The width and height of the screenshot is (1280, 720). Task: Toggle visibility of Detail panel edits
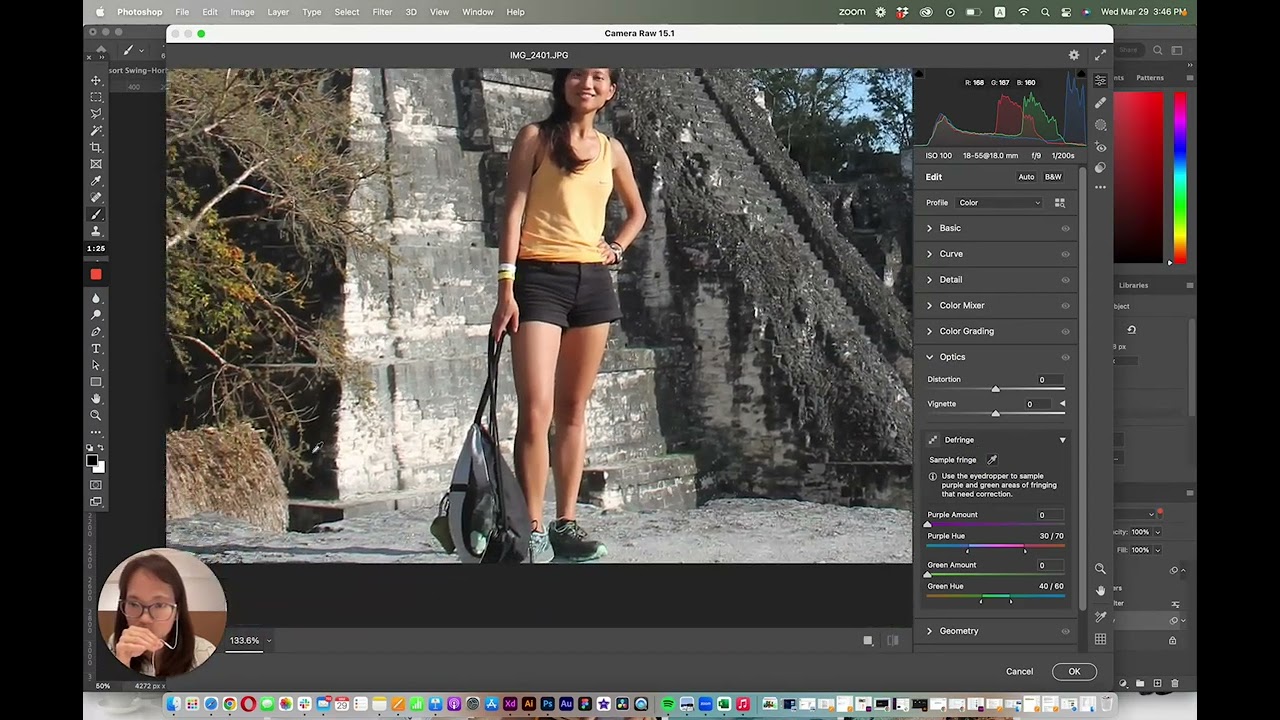click(x=1065, y=280)
